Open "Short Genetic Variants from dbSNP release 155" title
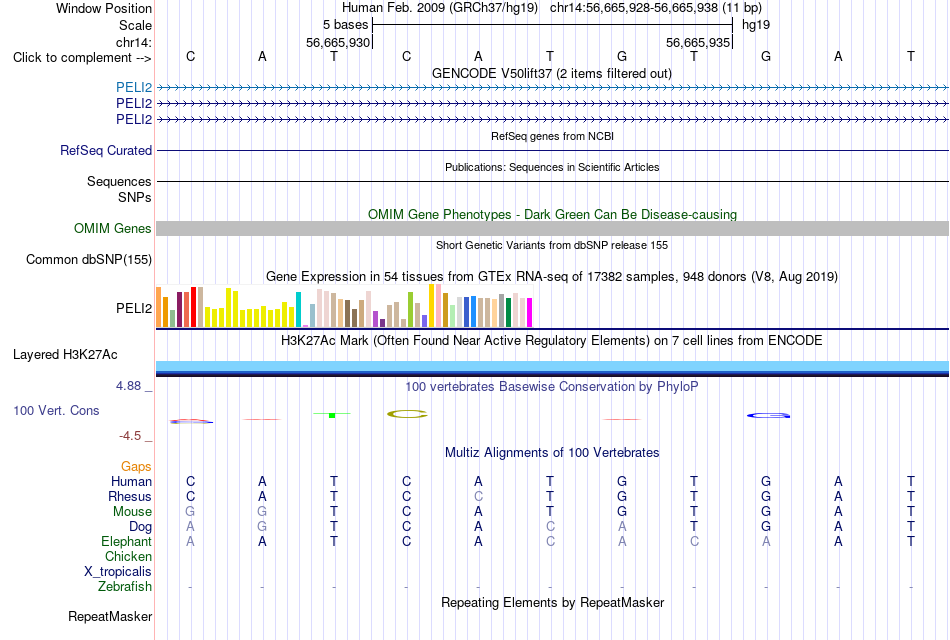950x640 pixels. pyautogui.click(x=552, y=245)
